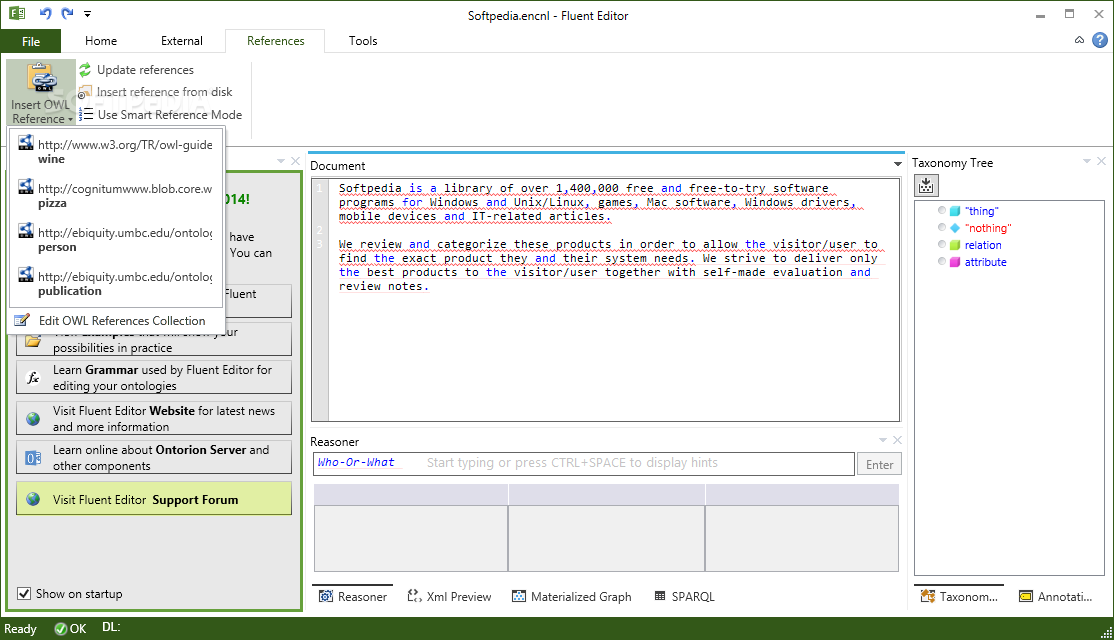Click Insert reference from disk
This screenshot has width=1114, height=640.
point(156,92)
